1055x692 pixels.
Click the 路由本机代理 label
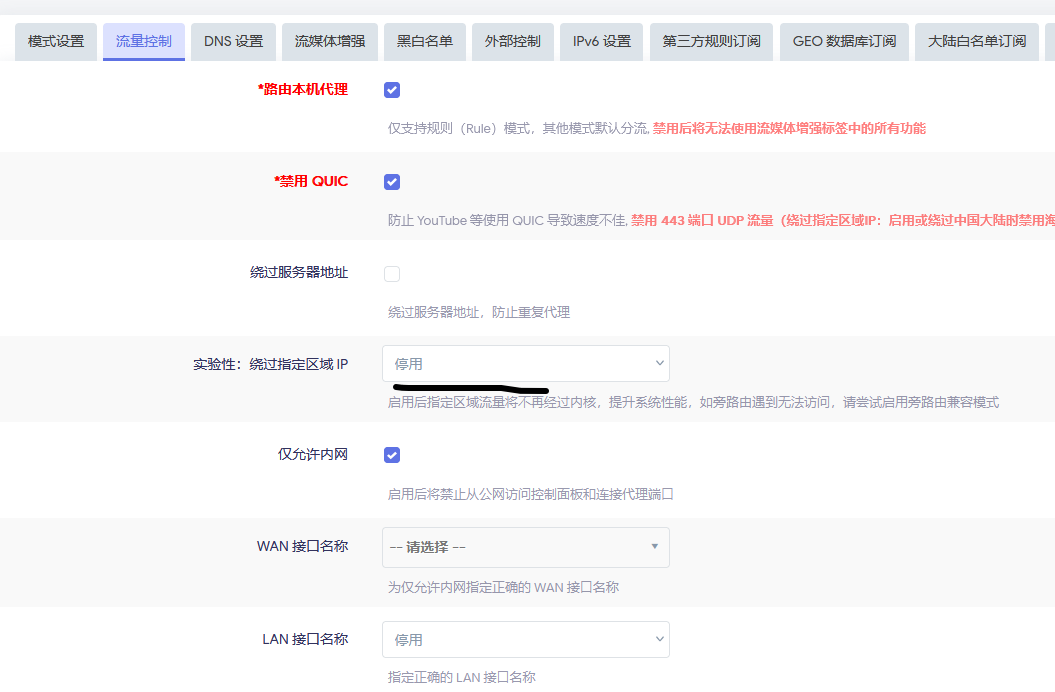(x=303, y=90)
